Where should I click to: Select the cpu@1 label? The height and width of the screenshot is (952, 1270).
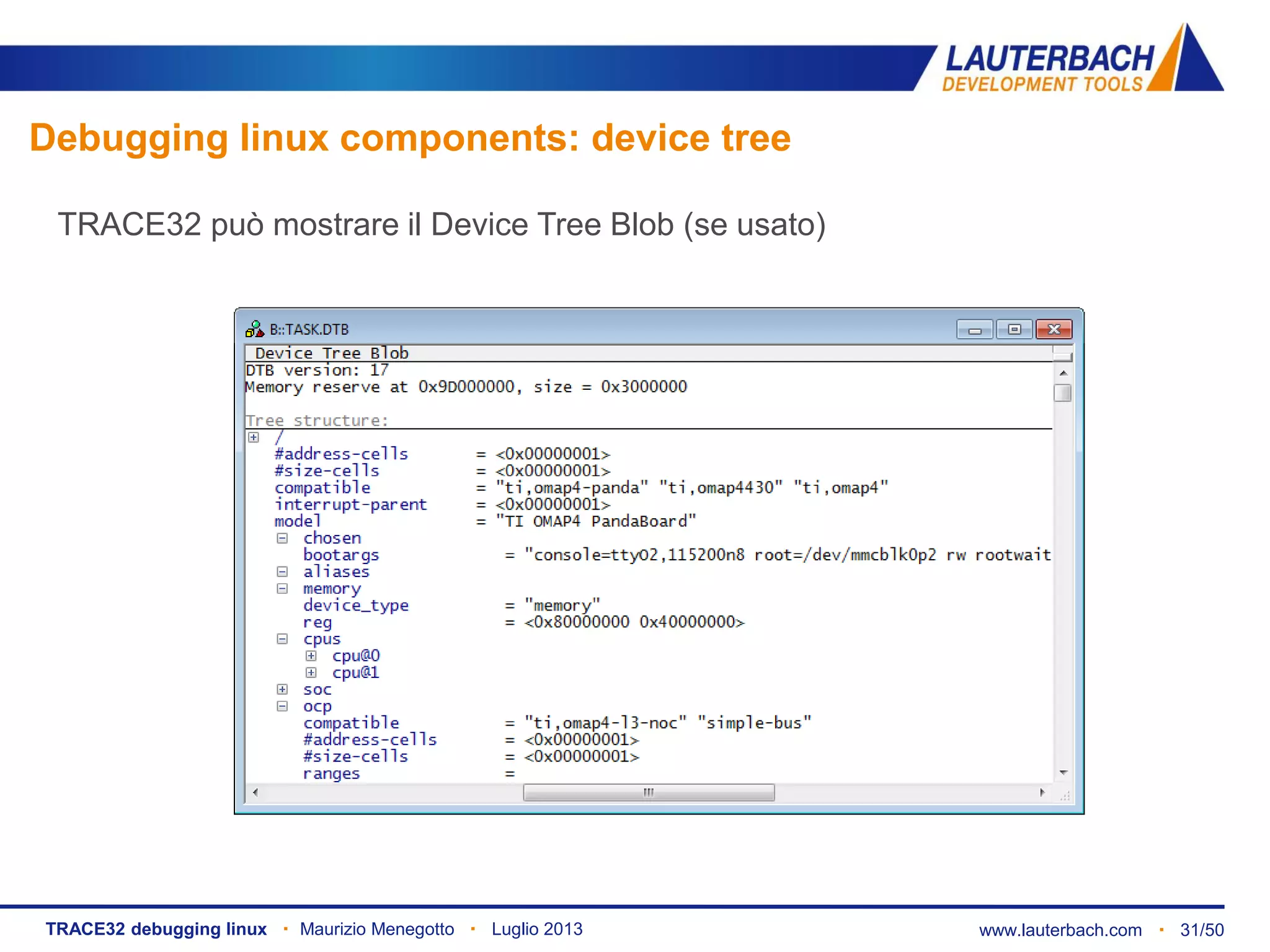[356, 672]
